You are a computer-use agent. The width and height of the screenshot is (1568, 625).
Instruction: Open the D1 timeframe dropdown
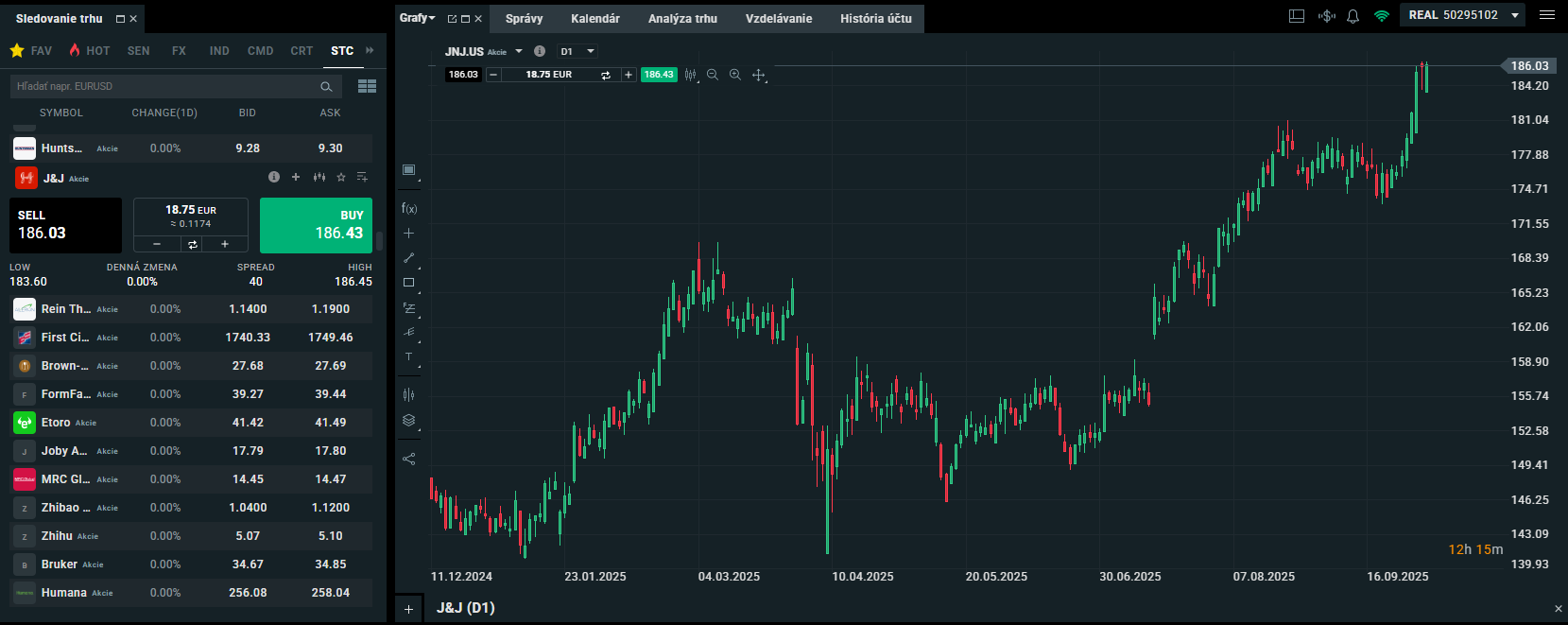pos(577,51)
